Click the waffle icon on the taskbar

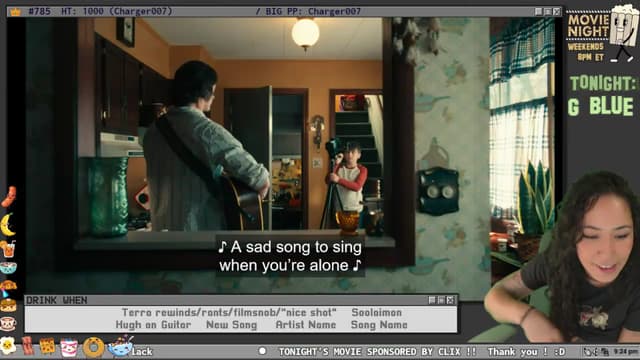(x=47, y=346)
